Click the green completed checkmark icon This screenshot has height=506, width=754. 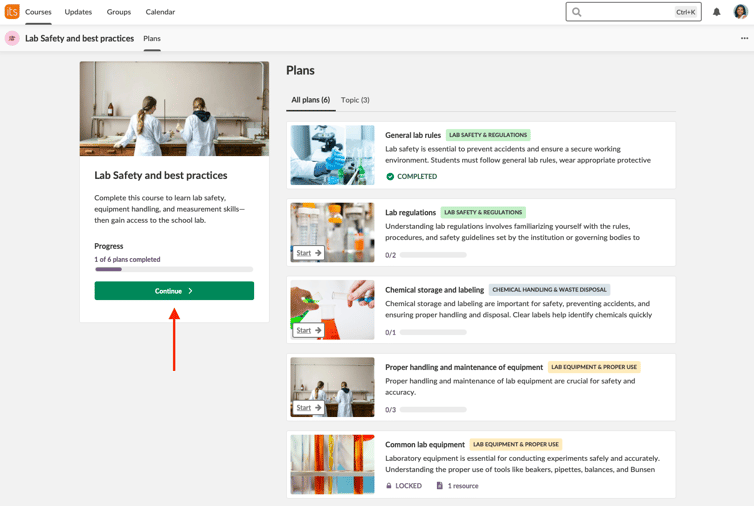(390, 177)
